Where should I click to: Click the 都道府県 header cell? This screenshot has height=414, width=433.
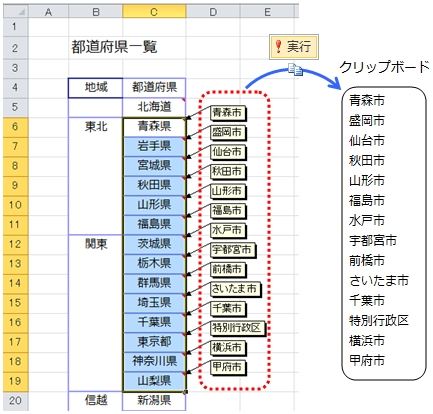(154, 88)
